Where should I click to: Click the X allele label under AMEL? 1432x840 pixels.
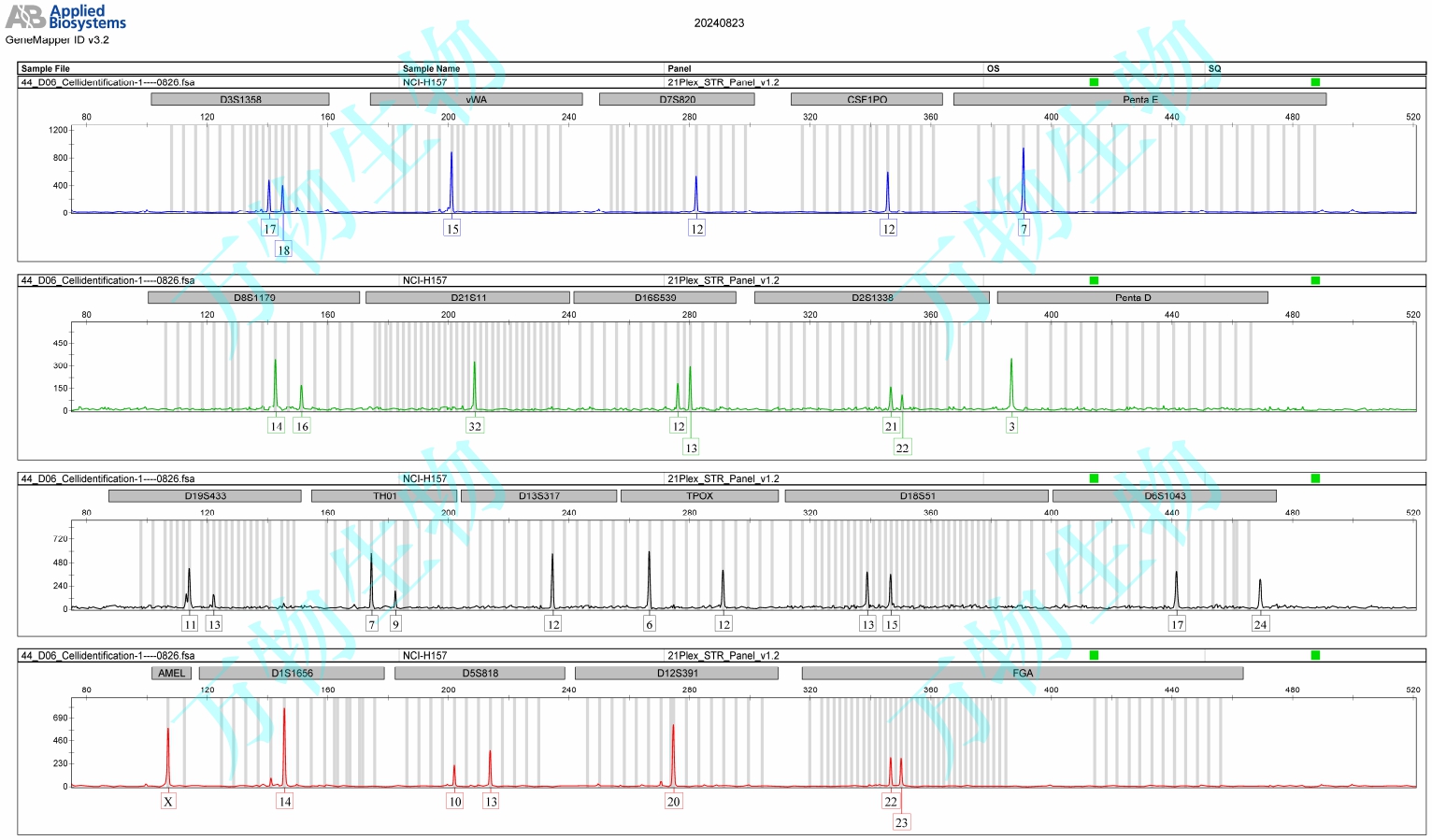tap(168, 801)
